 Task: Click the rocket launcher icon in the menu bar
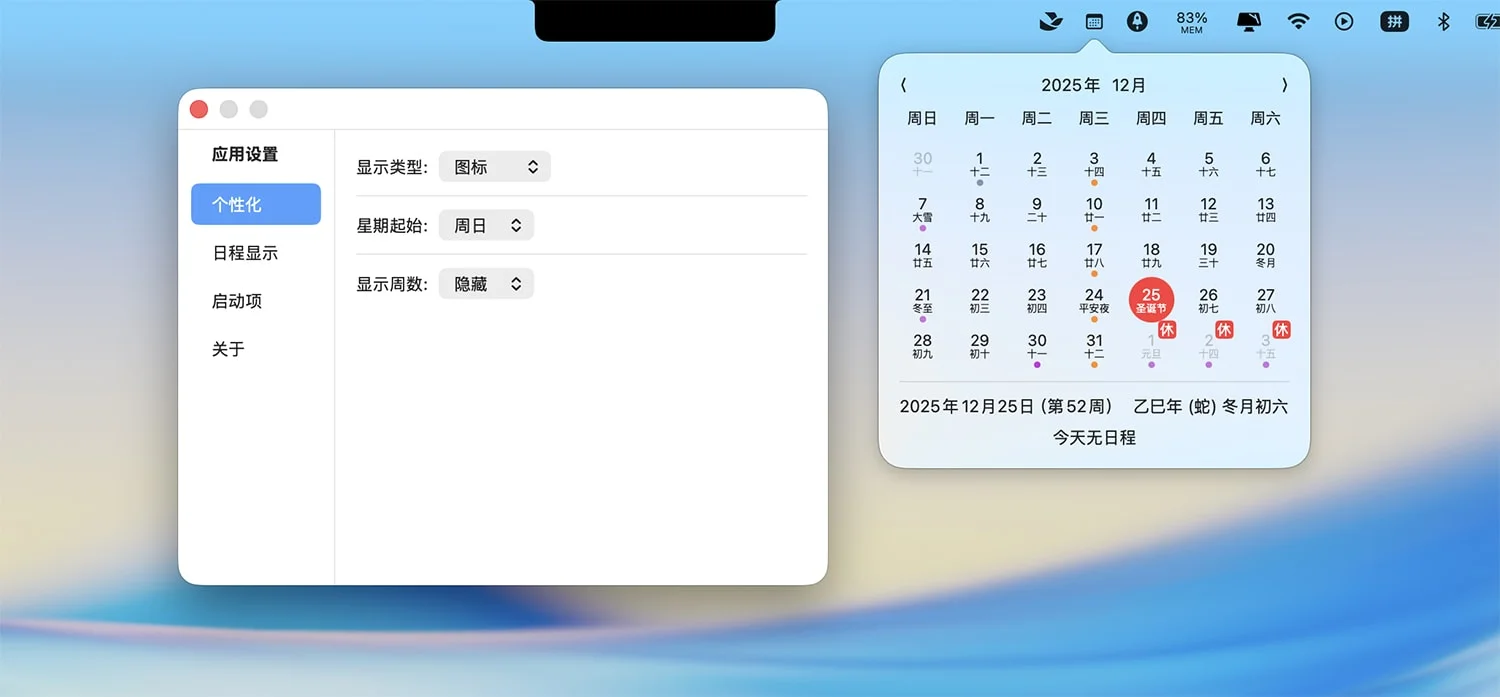(1137, 20)
